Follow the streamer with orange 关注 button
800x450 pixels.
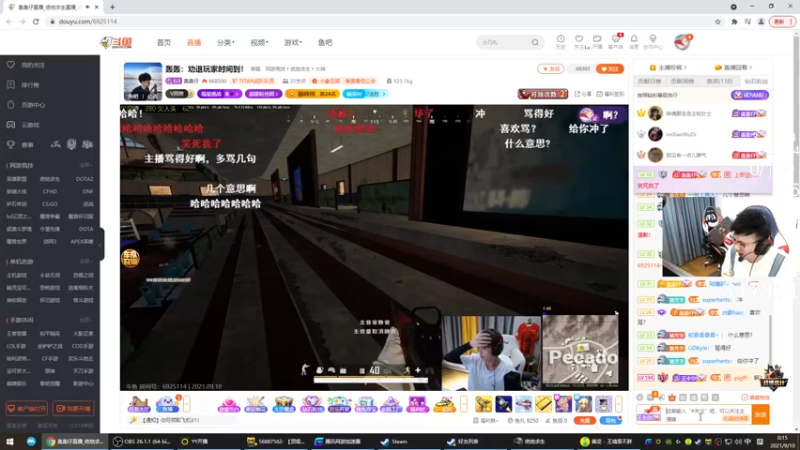(610, 69)
